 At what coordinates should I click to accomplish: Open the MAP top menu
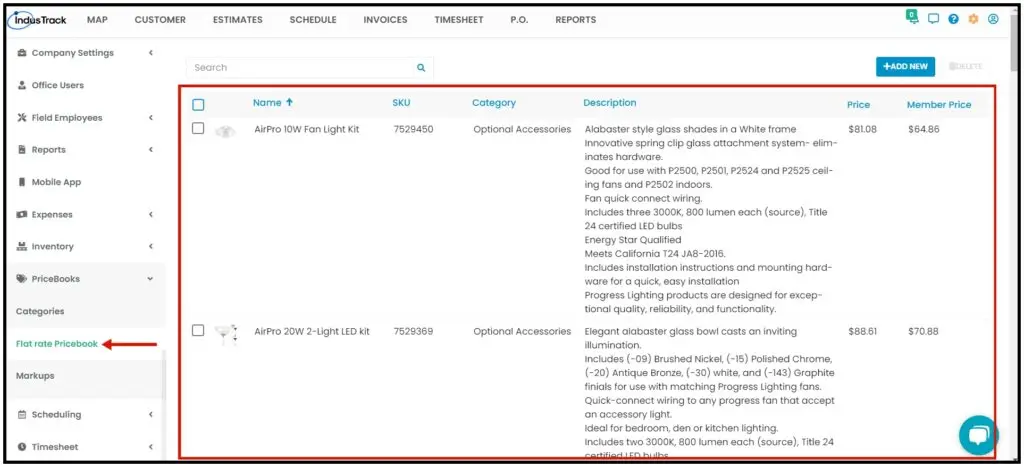click(x=97, y=20)
